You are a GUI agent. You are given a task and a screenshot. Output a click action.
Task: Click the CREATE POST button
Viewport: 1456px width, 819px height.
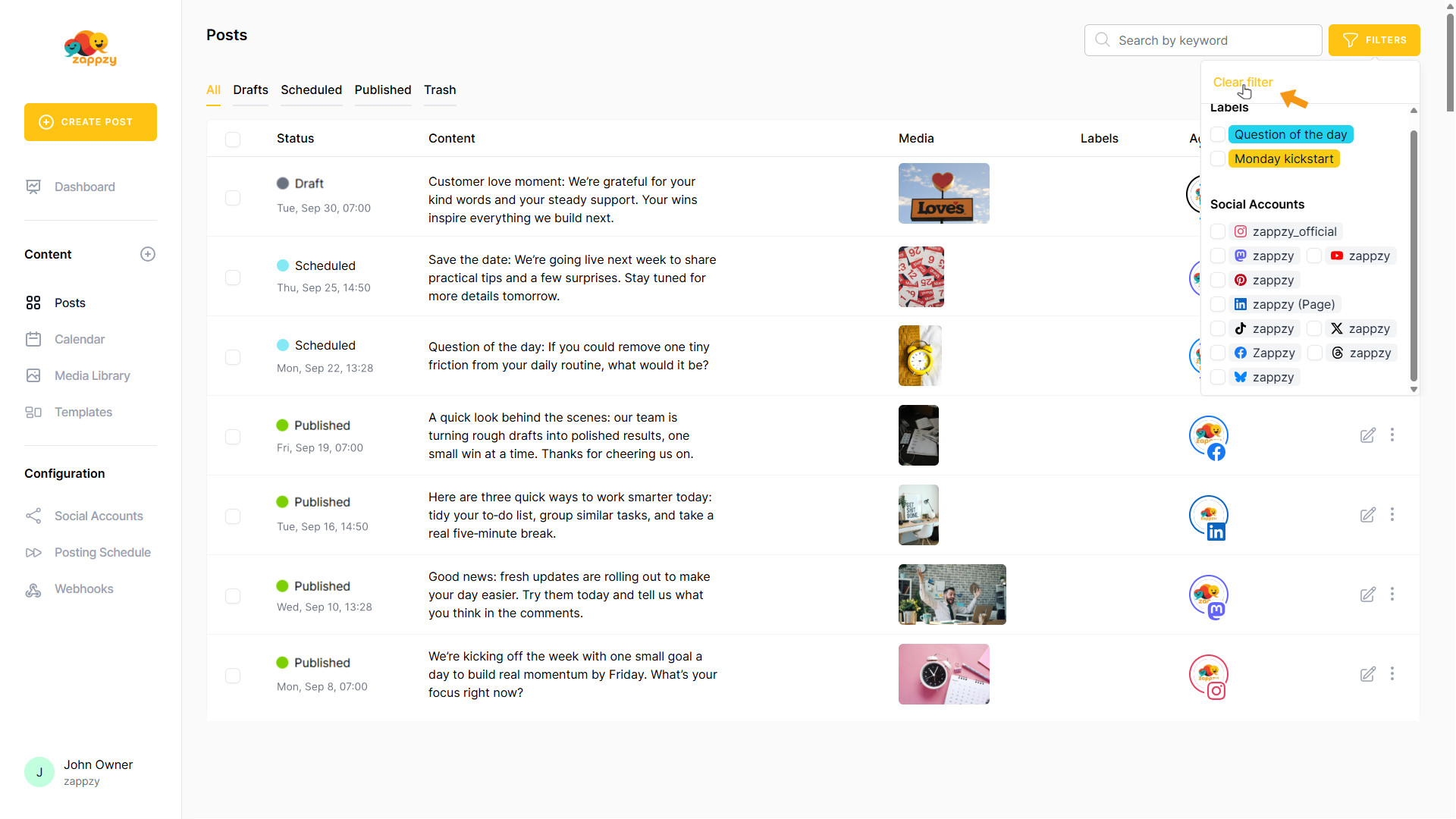pyautogui.click(x=90, y=122)
